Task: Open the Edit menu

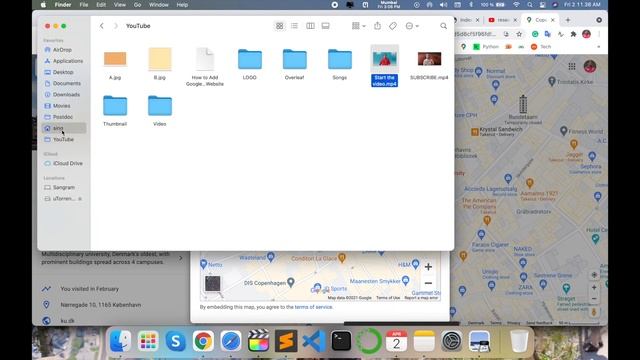Action: 101,5
